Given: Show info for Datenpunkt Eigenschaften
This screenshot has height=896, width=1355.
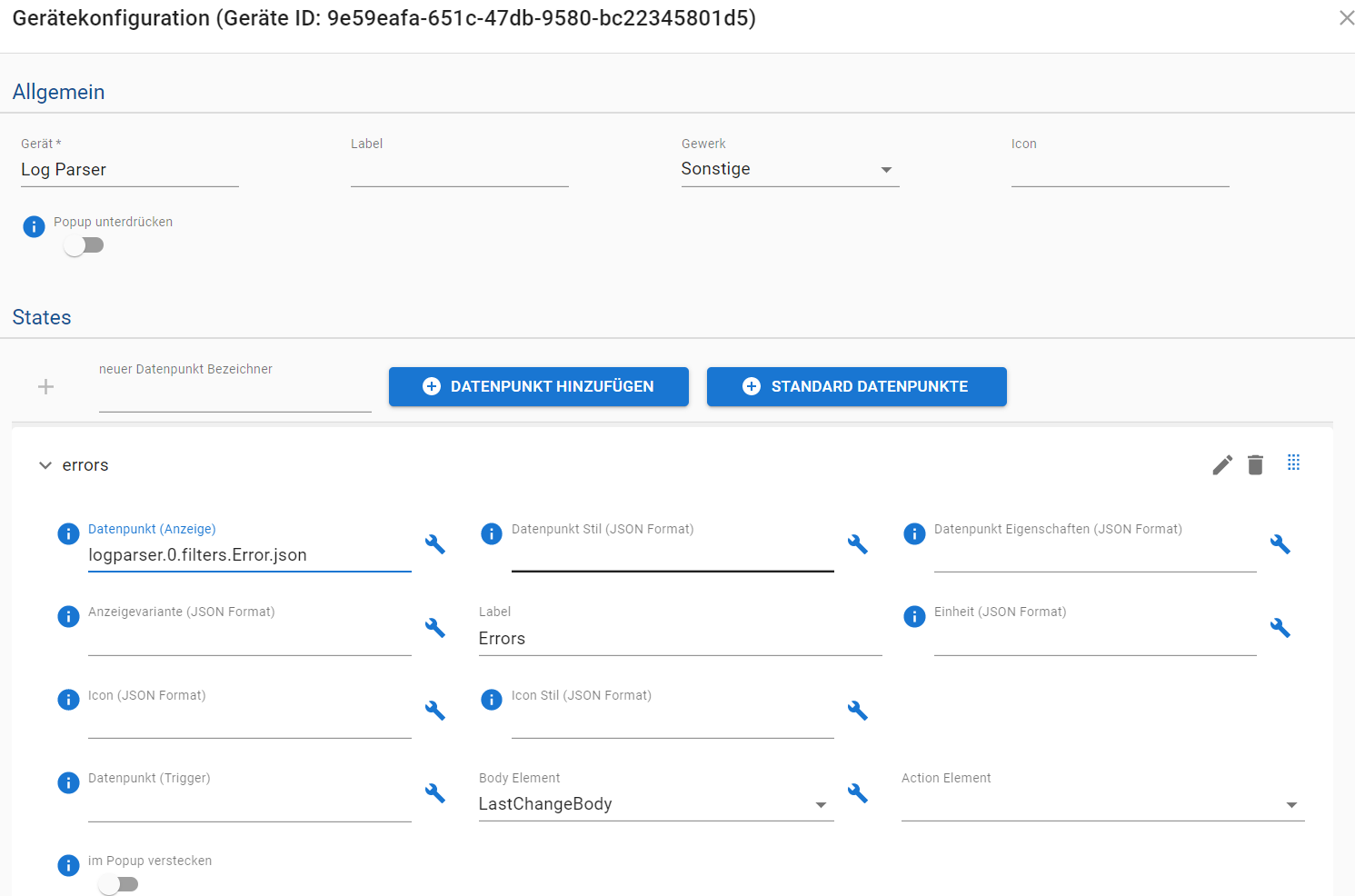Looking at the screenshot, I should [x=914, y=534].
